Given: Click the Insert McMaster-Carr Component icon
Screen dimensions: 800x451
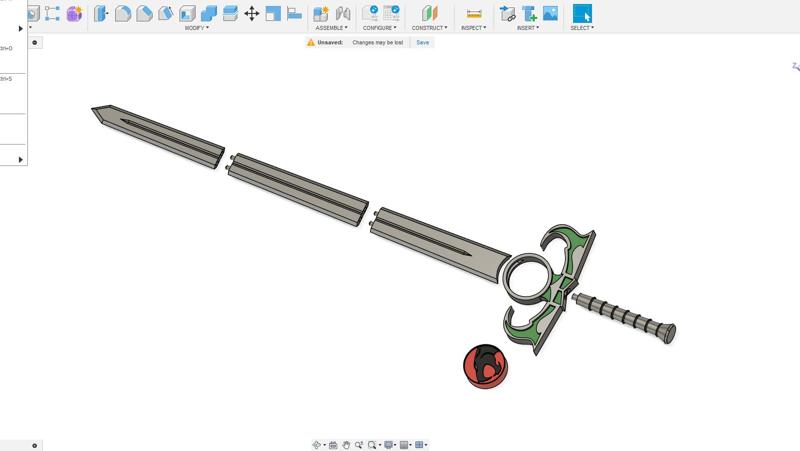Looking at the screenshot, I should [x=529, y=14].
